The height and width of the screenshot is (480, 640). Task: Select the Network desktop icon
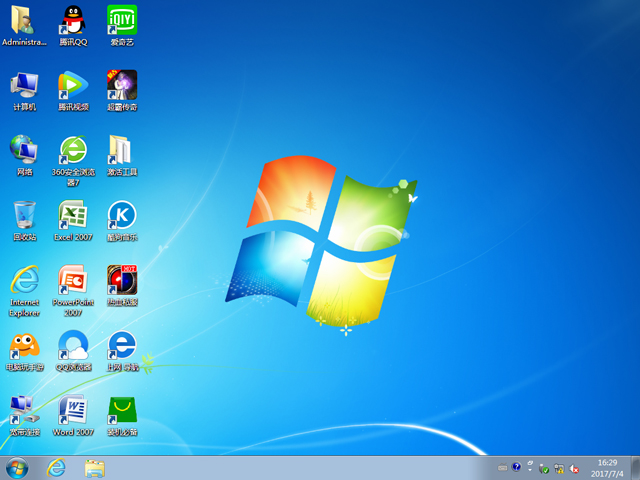[x=25, y=151]
